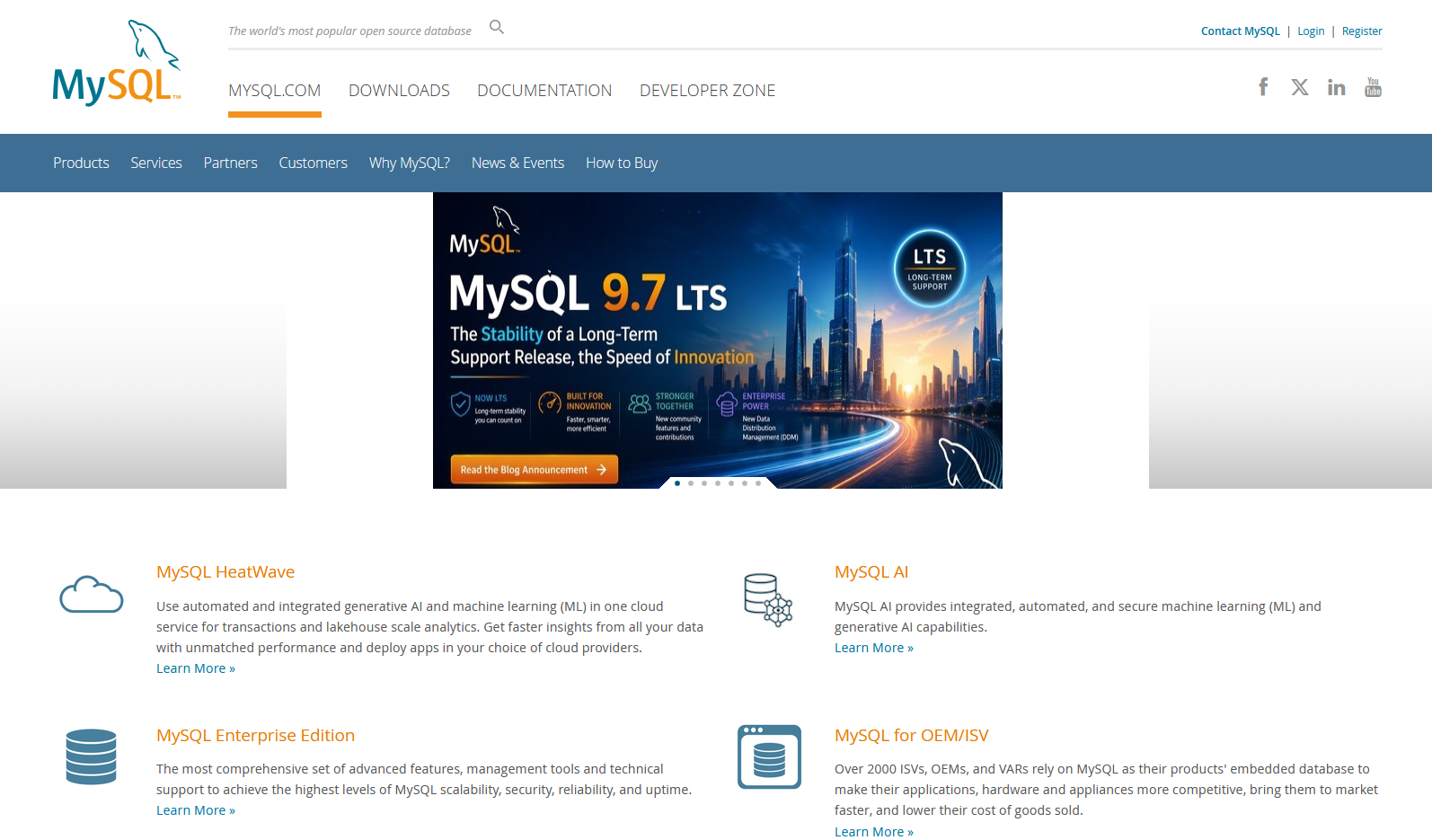
Task: Select the first (active) carousel dot
Action: (x=677, y=483)
